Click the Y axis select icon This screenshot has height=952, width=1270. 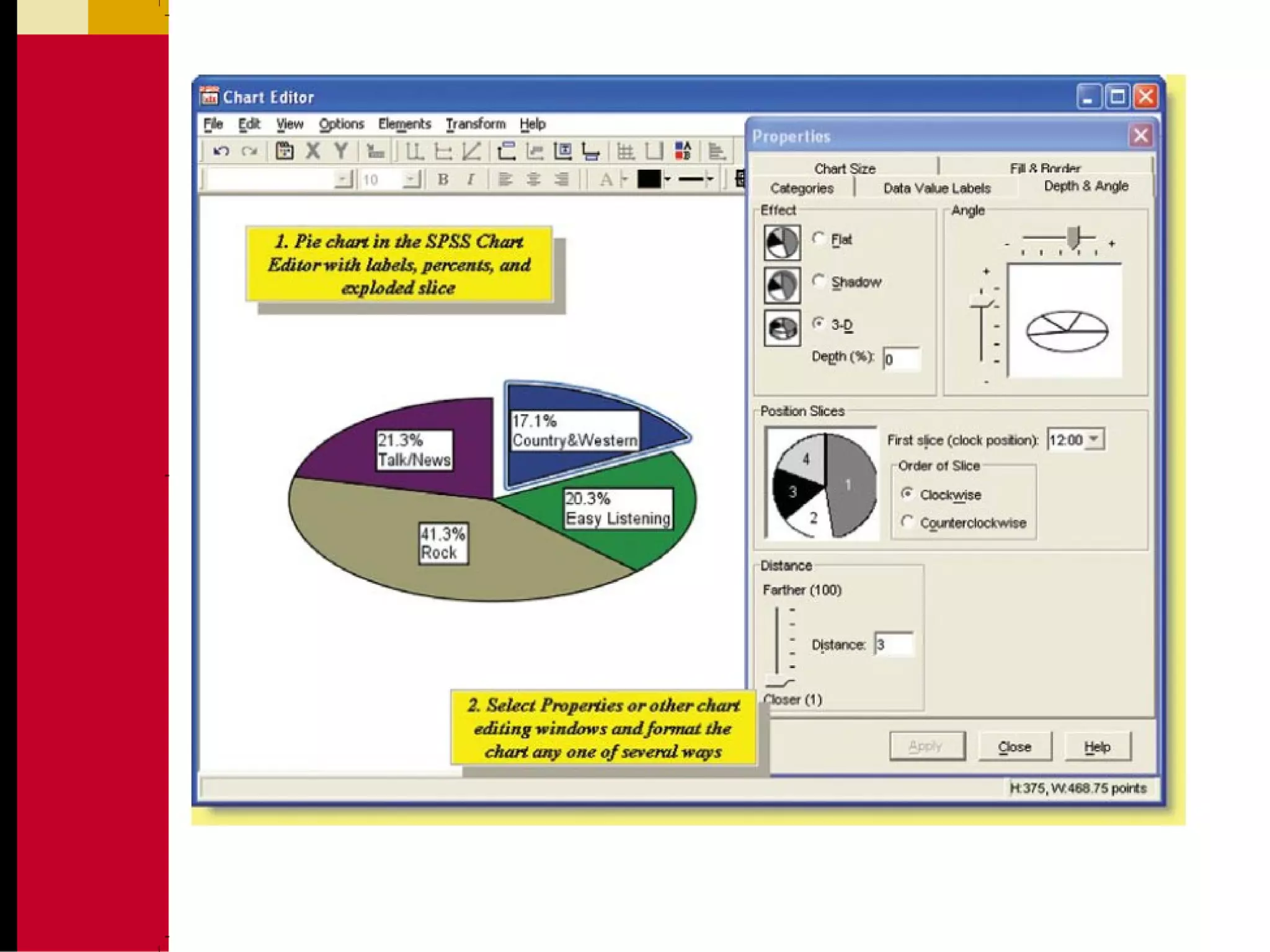pos(341,151)
